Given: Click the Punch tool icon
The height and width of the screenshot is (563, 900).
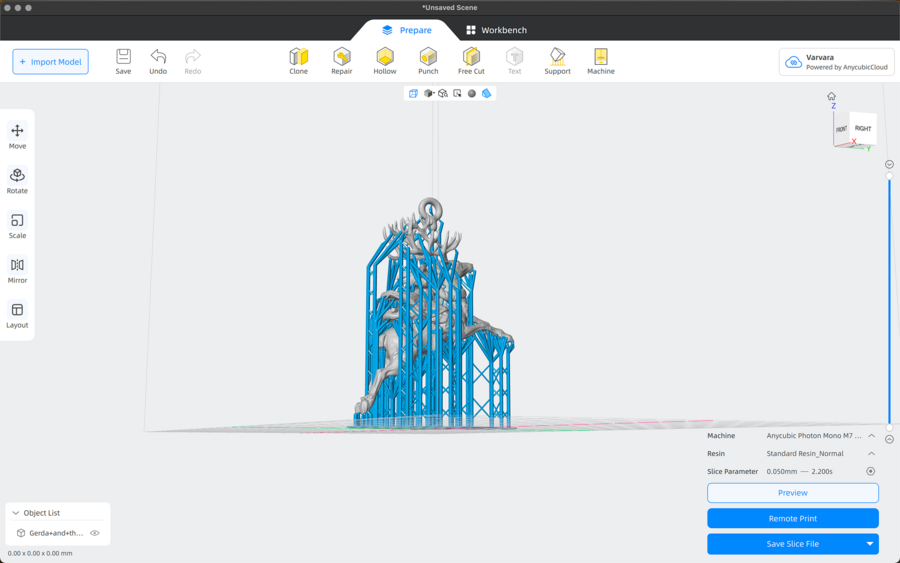Looking at the screenshot, I should (428, 61).
